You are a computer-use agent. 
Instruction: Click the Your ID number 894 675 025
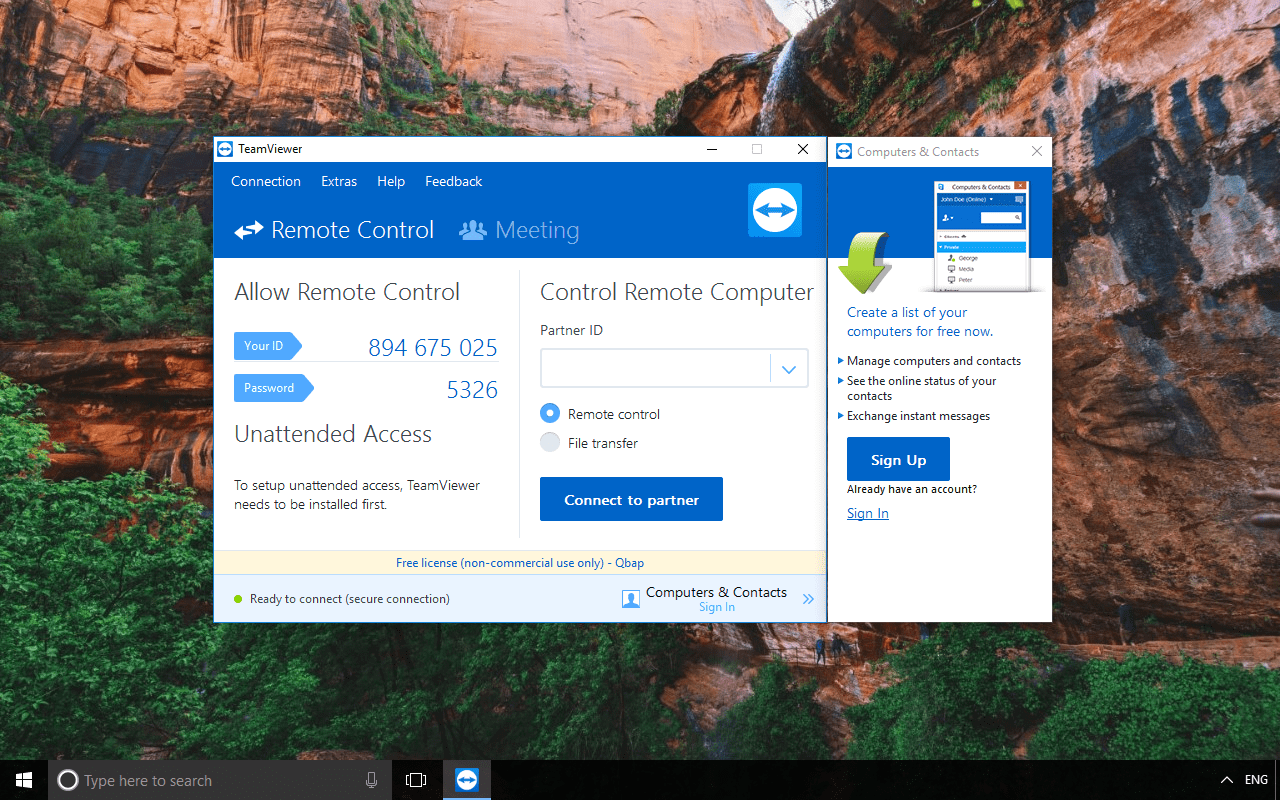tap(433, 348)
